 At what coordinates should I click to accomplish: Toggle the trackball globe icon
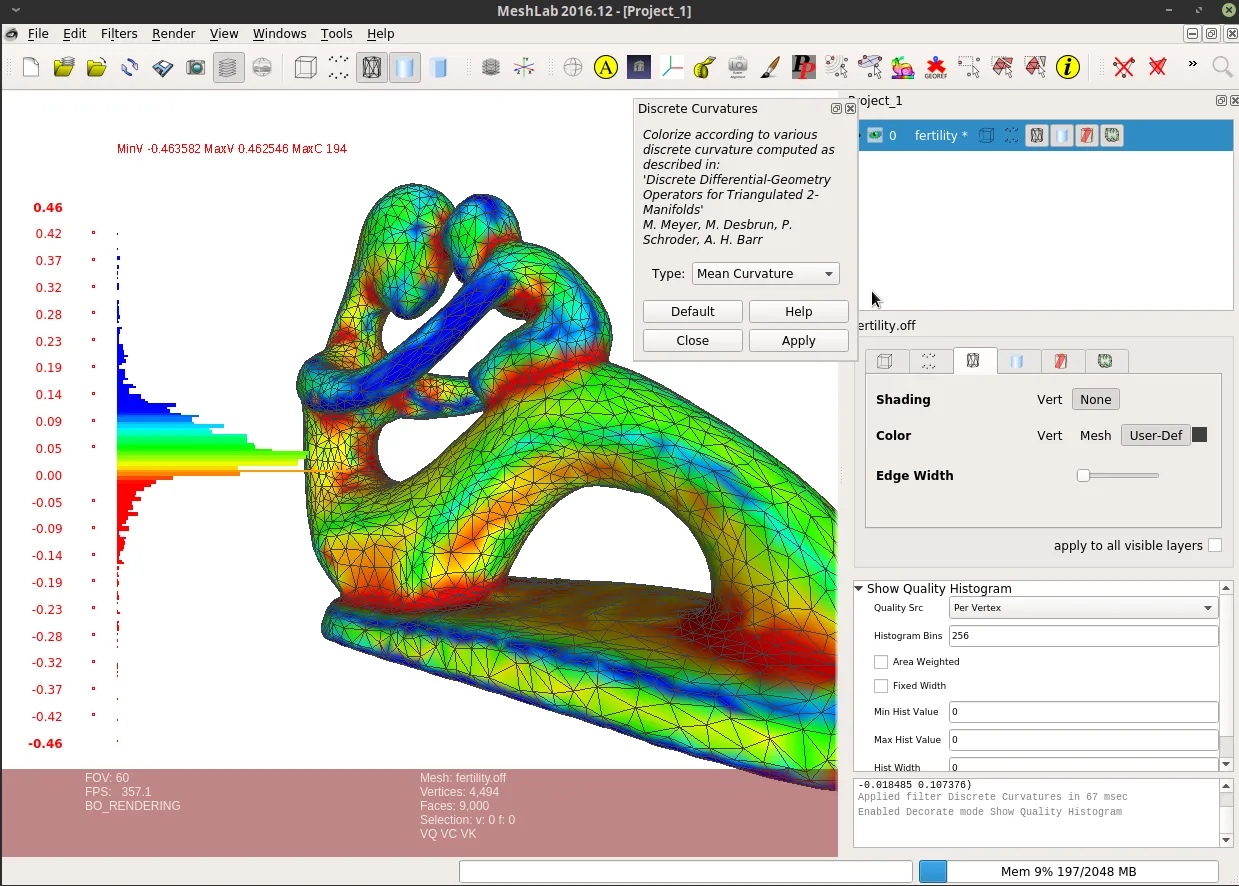[573, 67]
